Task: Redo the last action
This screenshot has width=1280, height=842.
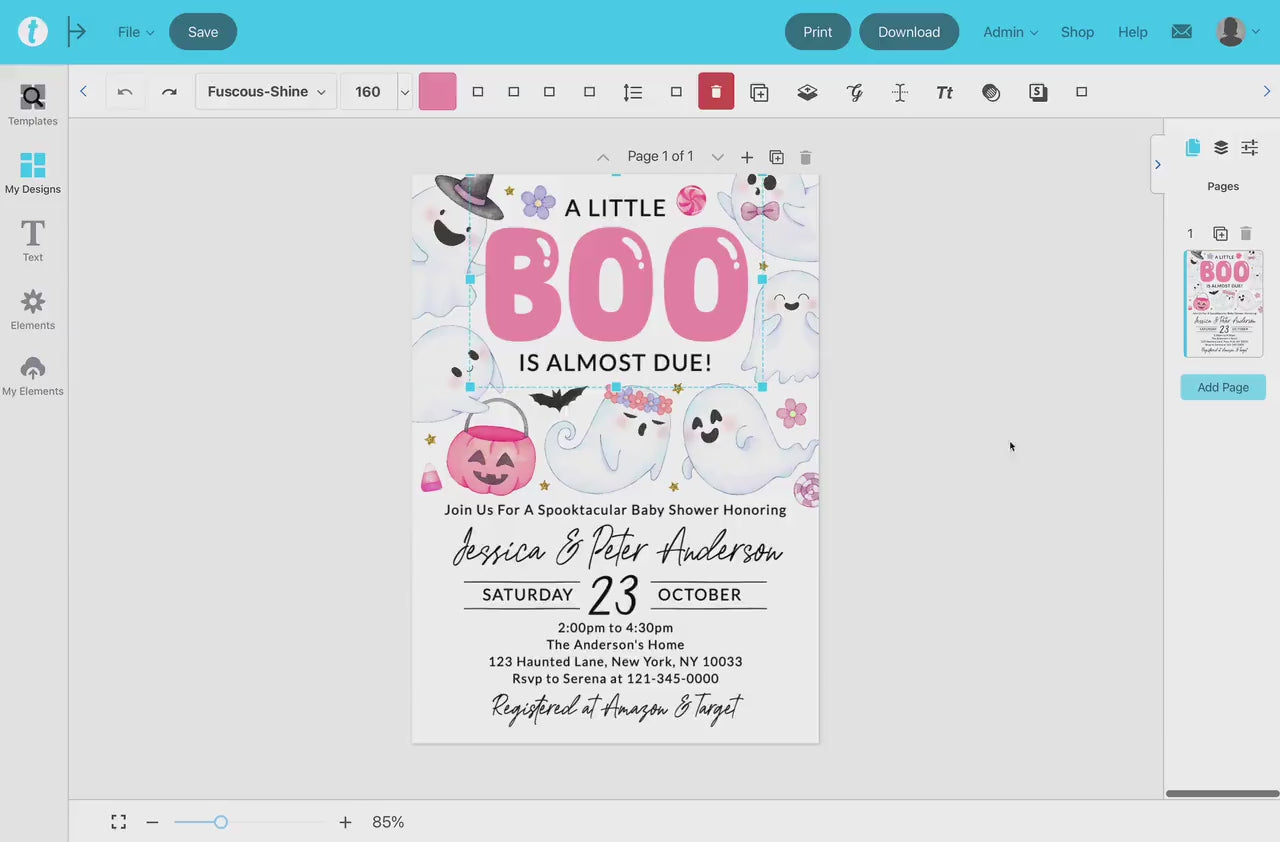Action: click(x=169, y=92)
